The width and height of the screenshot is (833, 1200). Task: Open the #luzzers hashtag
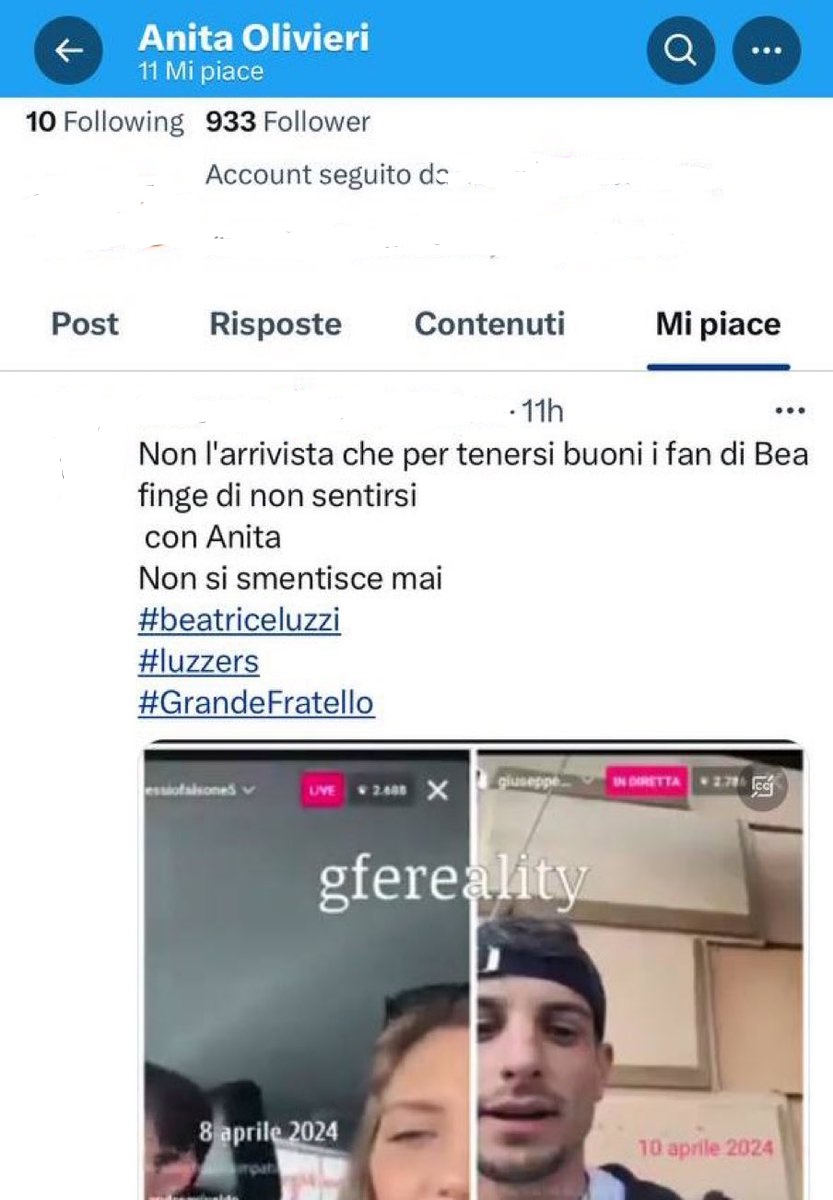[199, 662]
